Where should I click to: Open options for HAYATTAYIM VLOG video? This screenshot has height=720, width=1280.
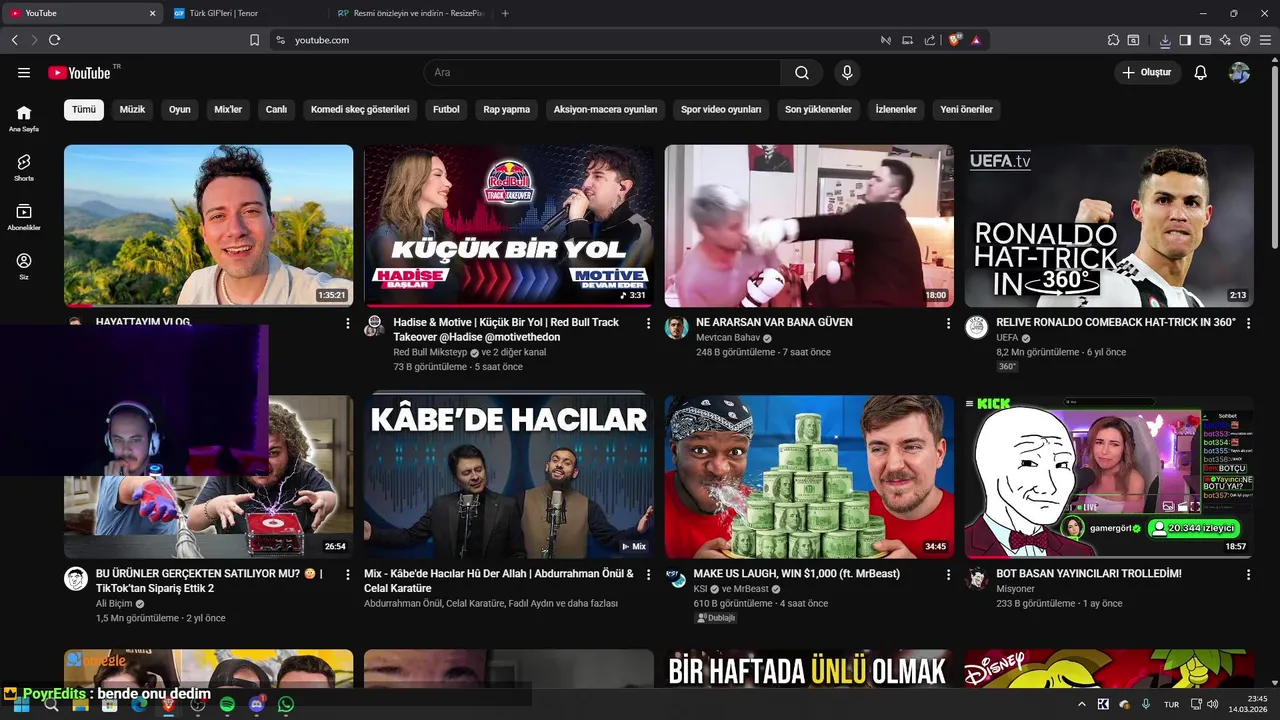click(x=348, y=324)
